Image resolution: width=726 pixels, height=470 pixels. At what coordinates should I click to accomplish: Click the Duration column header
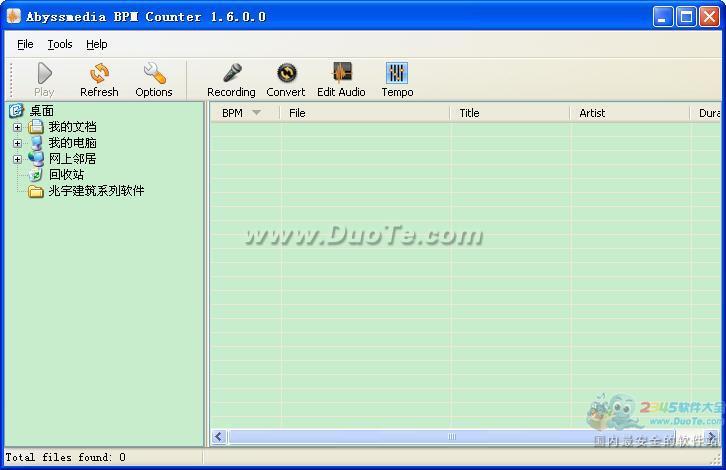point(706,113)
